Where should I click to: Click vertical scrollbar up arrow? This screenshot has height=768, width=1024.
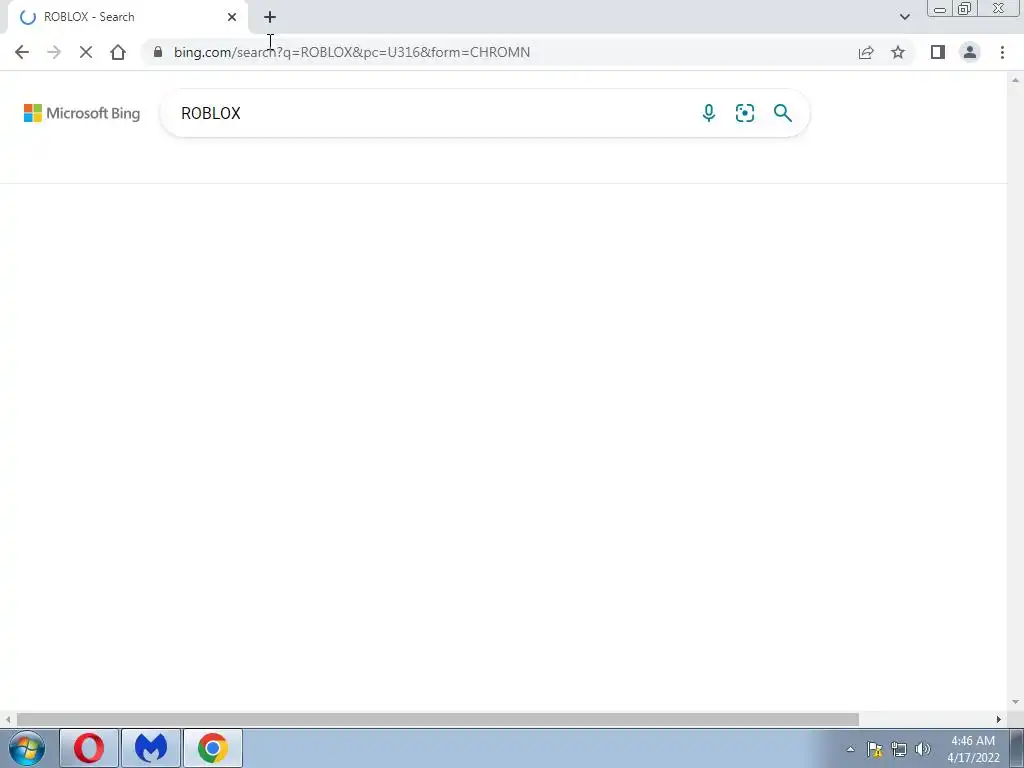point(1015,80)
